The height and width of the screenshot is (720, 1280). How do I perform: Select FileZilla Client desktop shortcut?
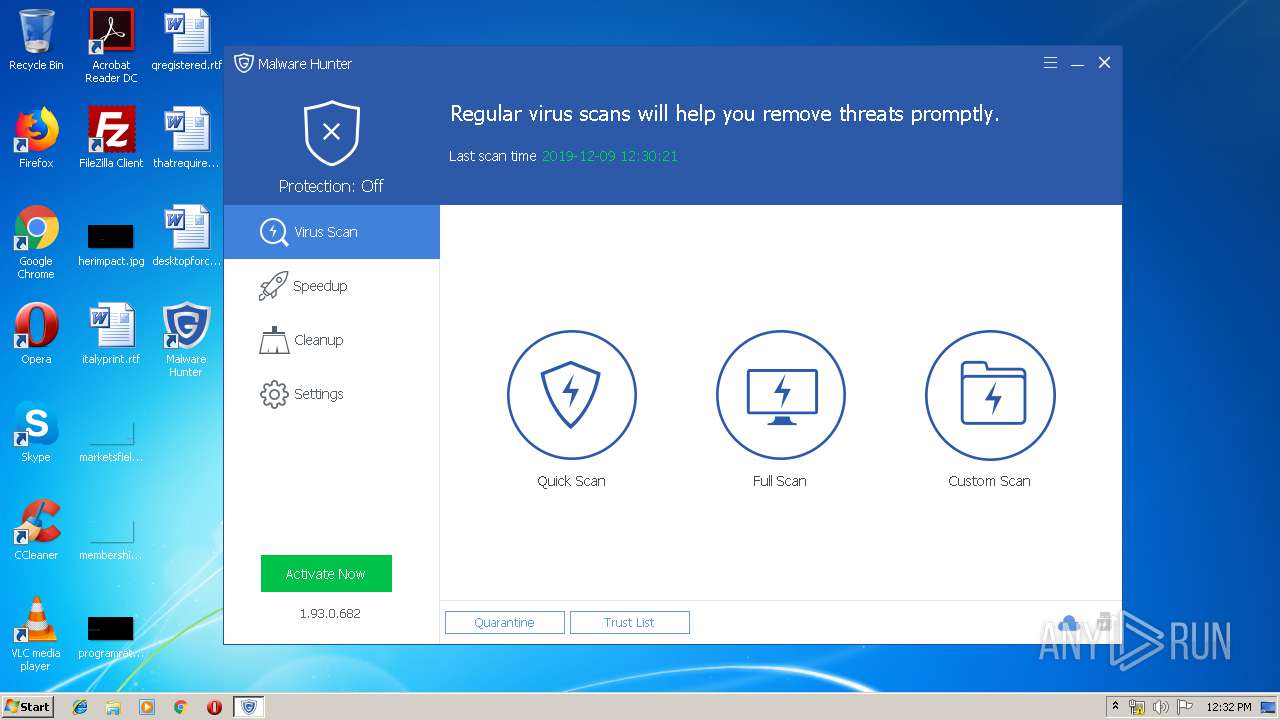(111, 138)
